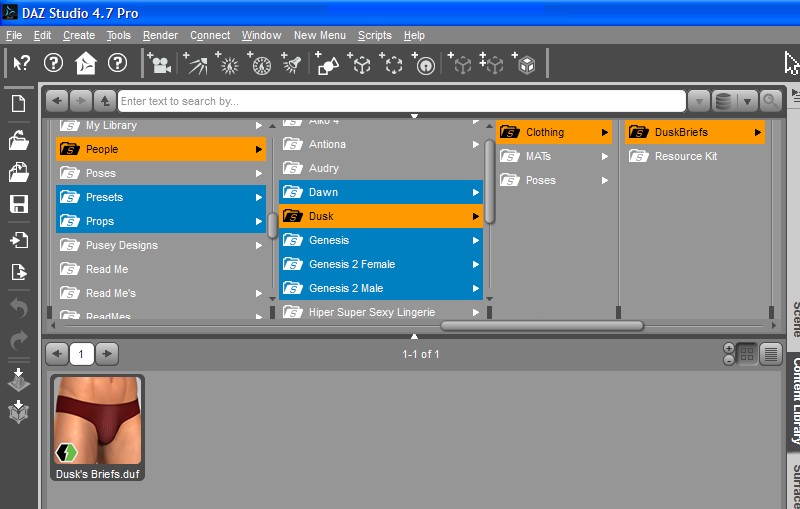Viewport: 800px width, 509px height.
Task: Create new linear point light flashlight icon
Action: tap(291, 64)
